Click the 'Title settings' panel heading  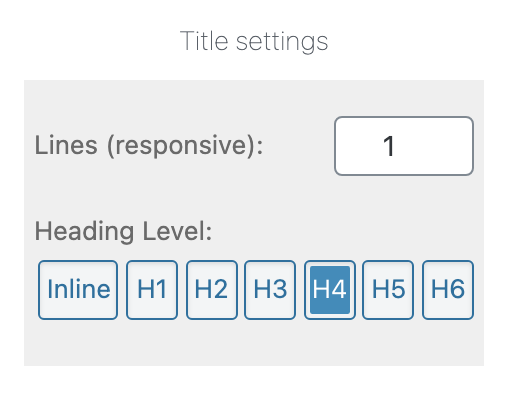(x=254, y=41)
